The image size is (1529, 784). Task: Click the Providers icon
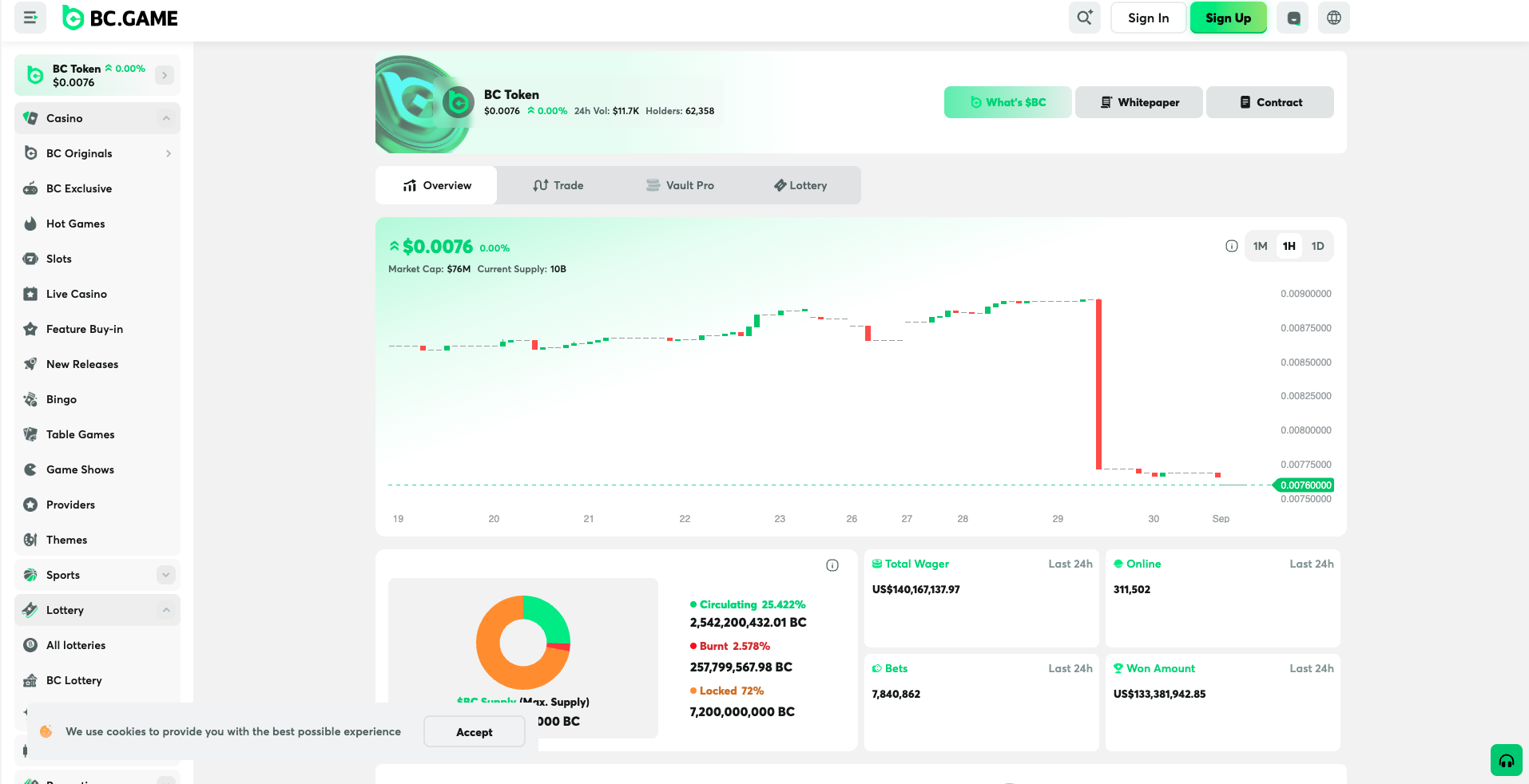tap(30, 505)
